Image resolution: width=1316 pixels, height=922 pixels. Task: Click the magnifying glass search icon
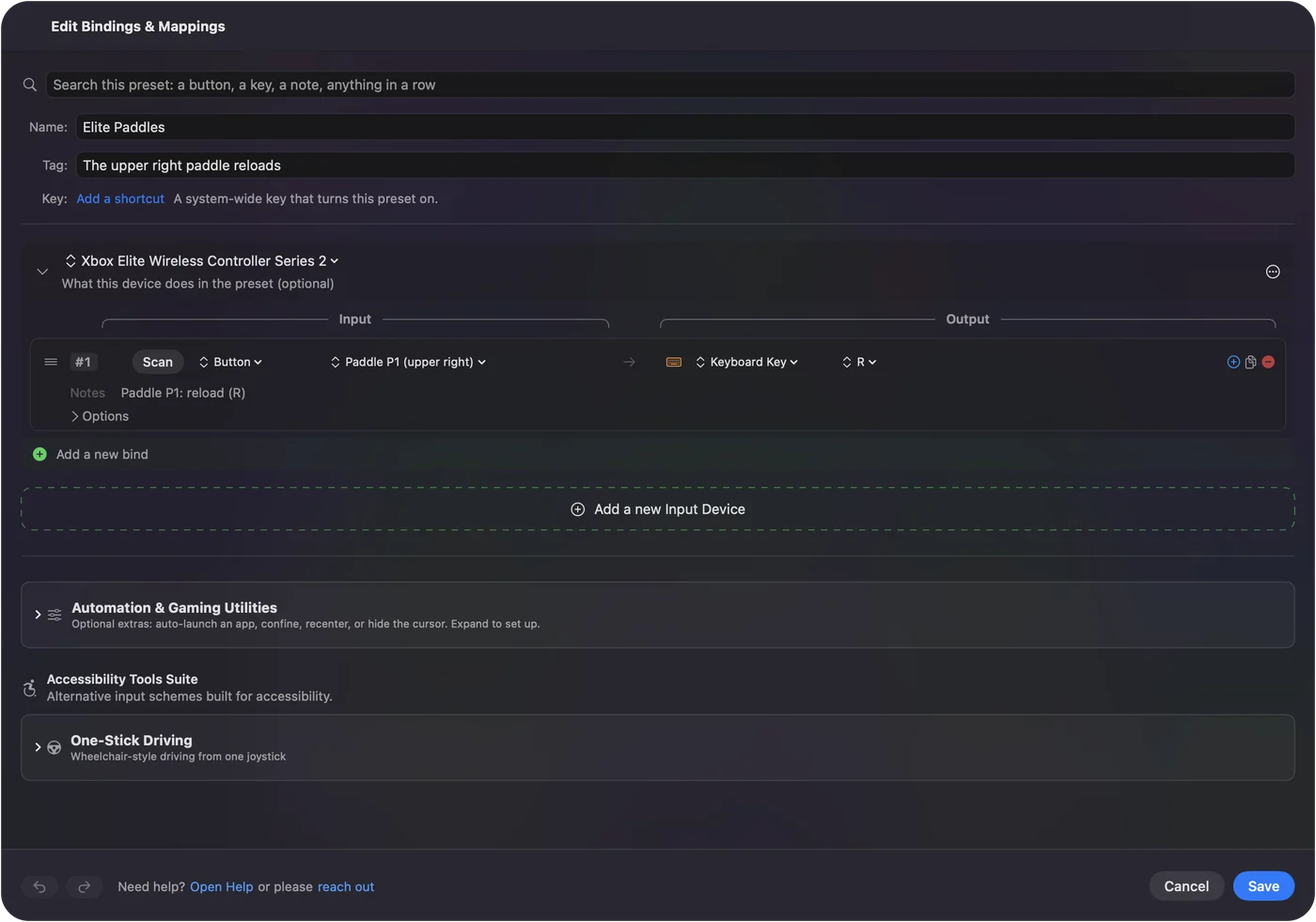click(30, 85)
